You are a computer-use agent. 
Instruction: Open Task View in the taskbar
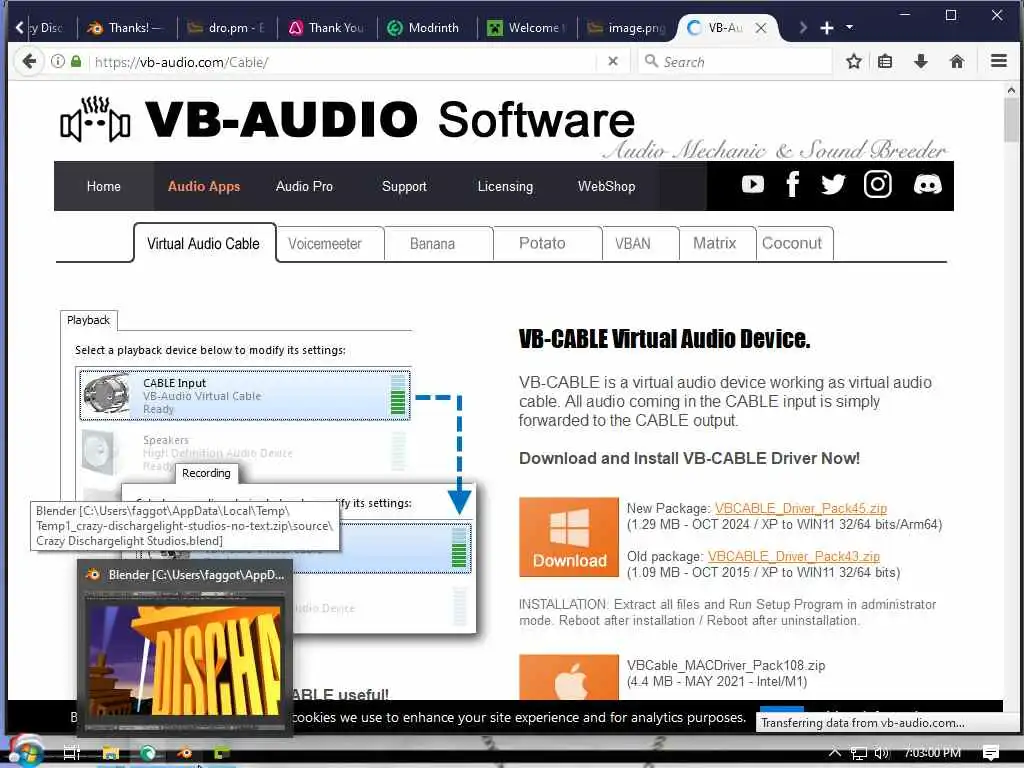[72, 753]
